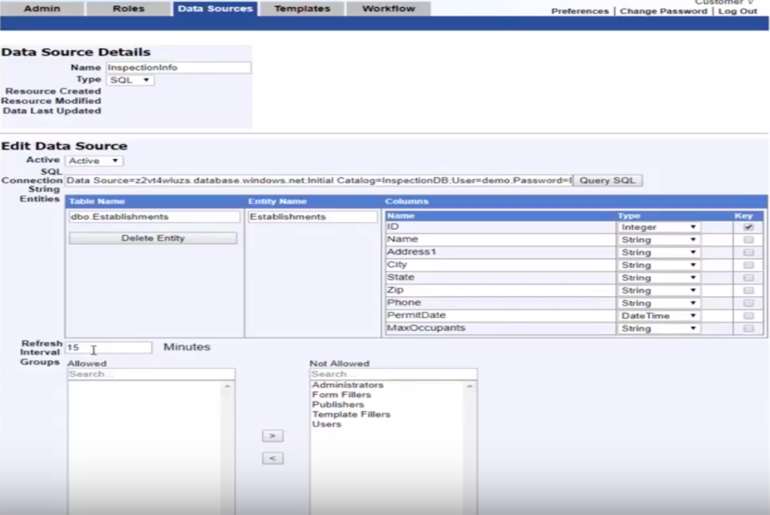Click the MaxOccupants column name cell
Screen dimensions: 770x515
tap(500, 328)
